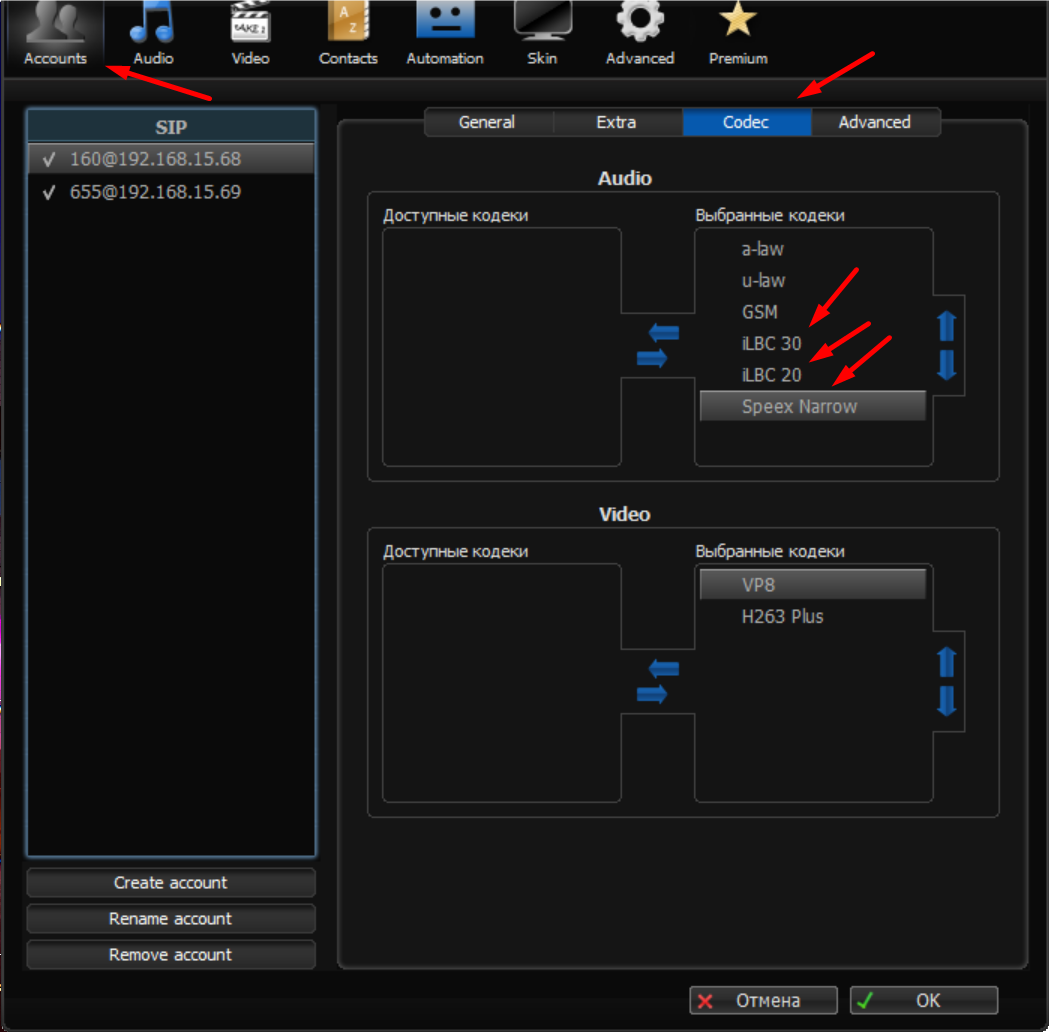Select the iLBC 30 audio codec
1049x1032 pixels.
click(x=813, y=344)
